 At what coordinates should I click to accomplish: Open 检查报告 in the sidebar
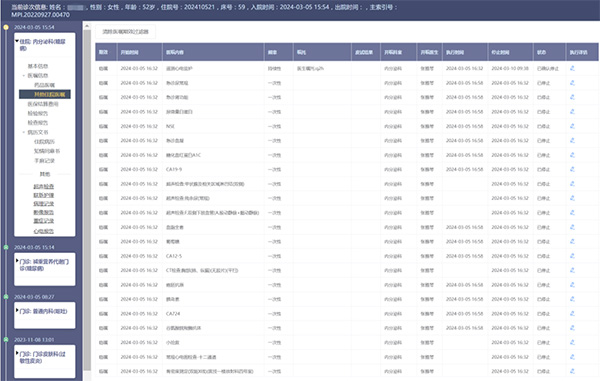pos(38,123)
